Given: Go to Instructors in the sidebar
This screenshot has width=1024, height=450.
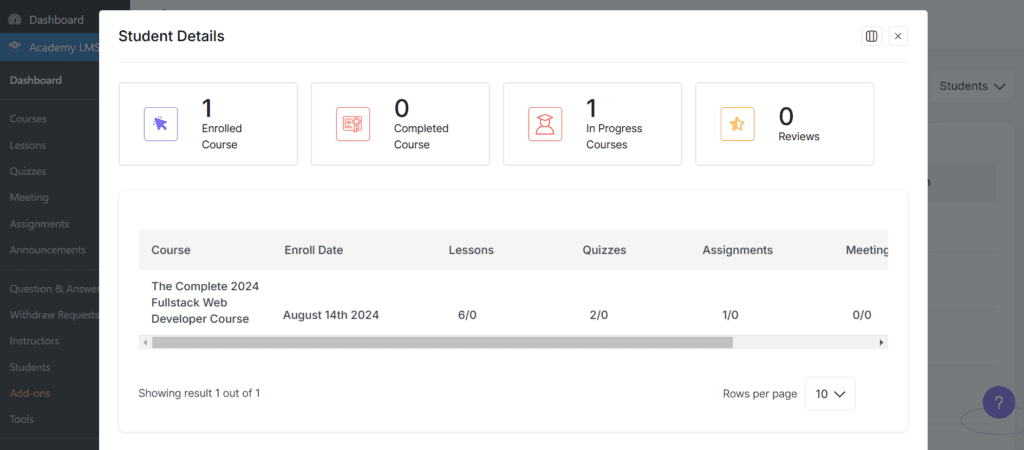Looking at the screenshot, I should [x=34, y=341].
